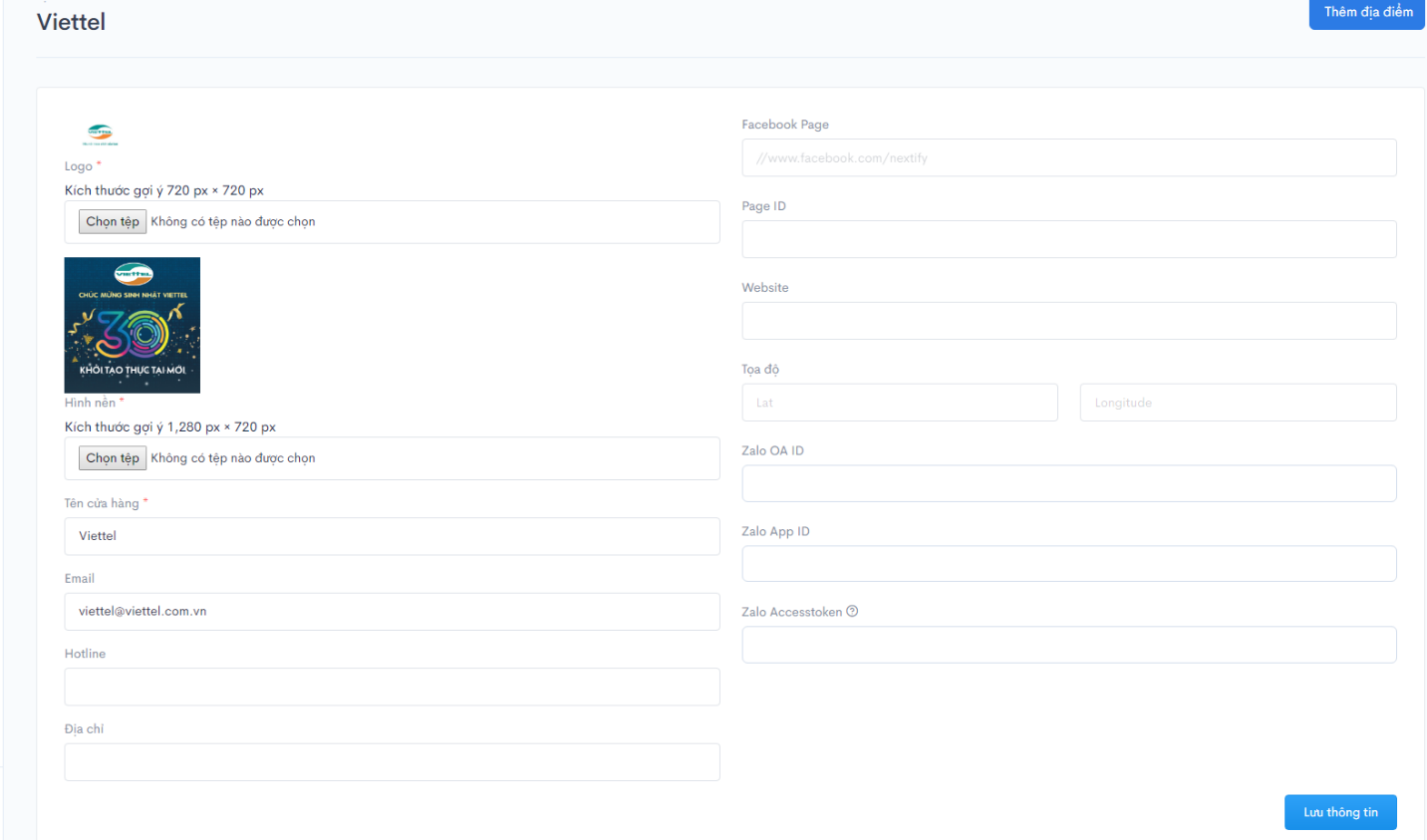Screen dimensions: 1427x840
Task: Select the Hotline input field
Action: tap(392, 687)
